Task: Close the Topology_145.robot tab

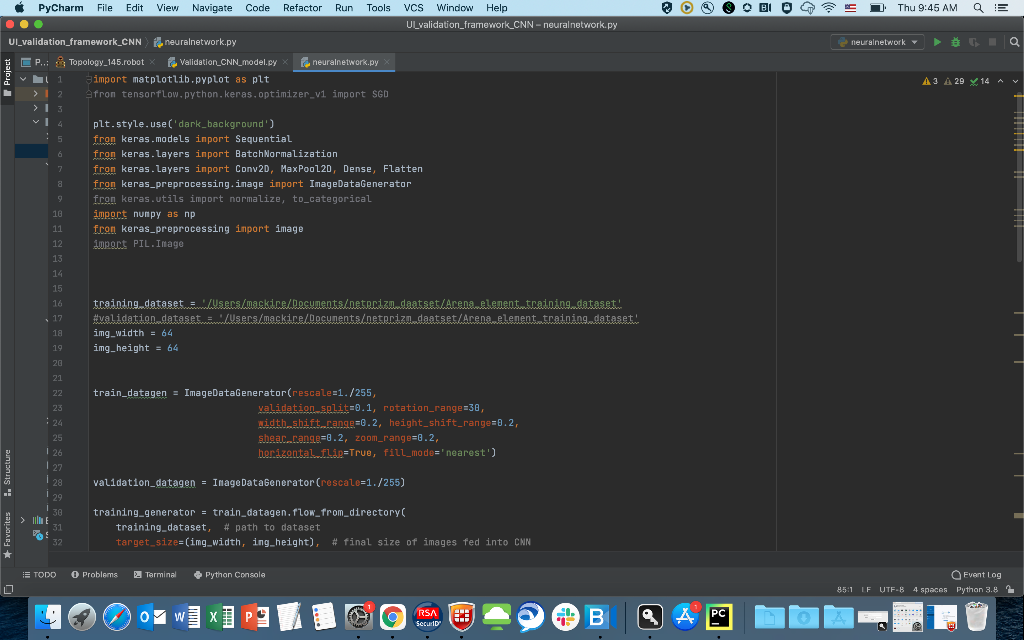Action: 153,62
